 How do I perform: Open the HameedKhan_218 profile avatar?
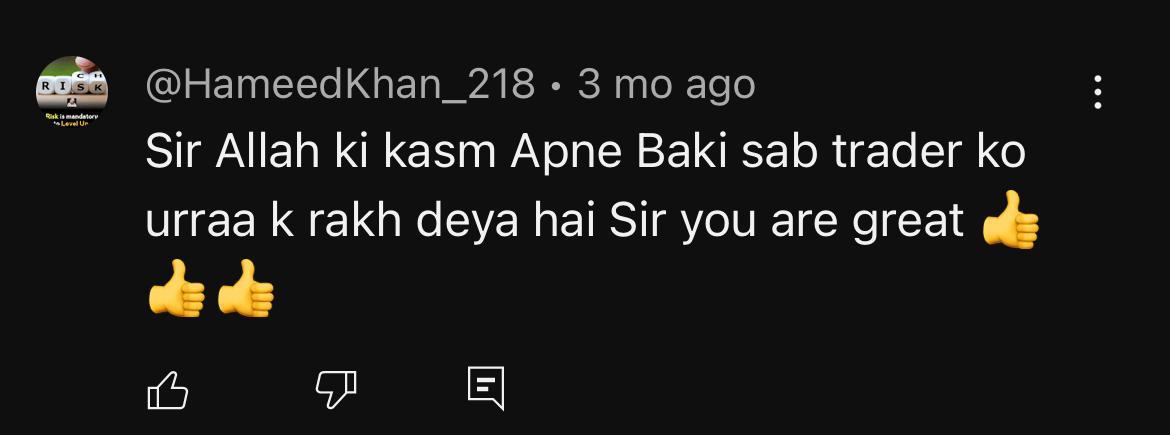[72, 92]
